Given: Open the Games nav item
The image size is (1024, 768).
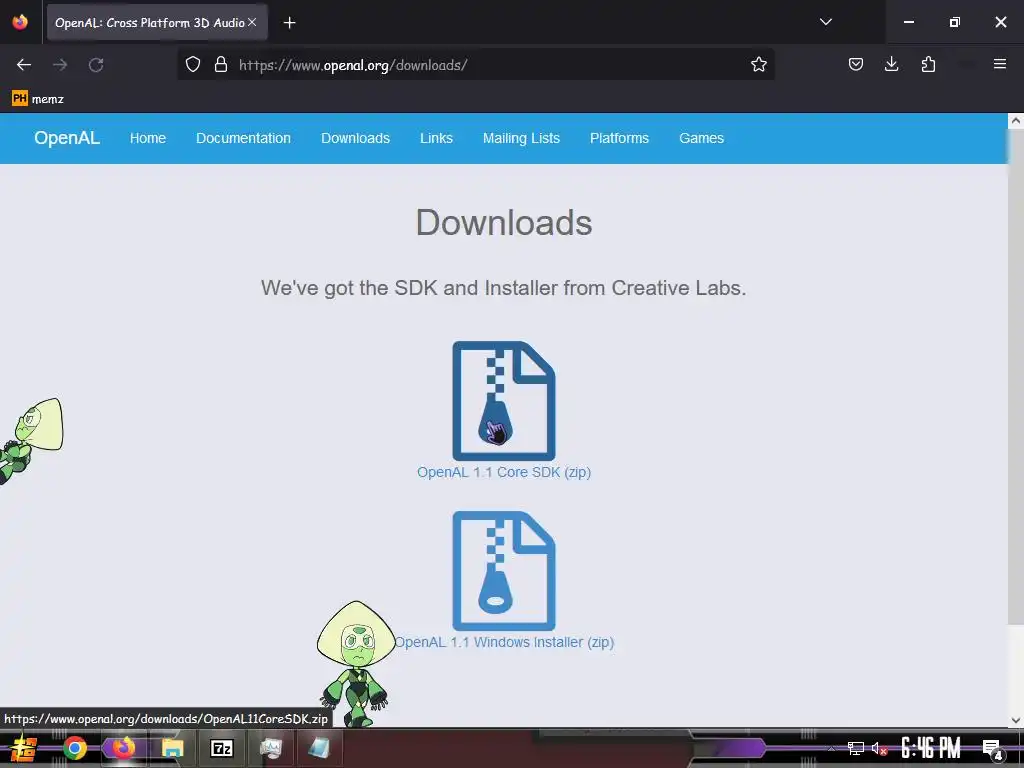Looking at the screenshot, I should tap(701, 138).
